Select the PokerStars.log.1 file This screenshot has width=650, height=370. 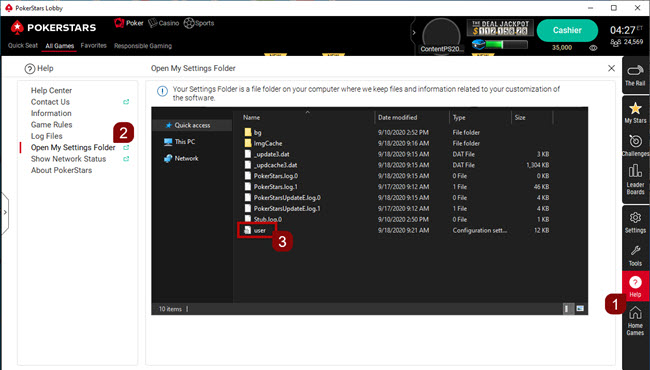[x=271, y=187]
